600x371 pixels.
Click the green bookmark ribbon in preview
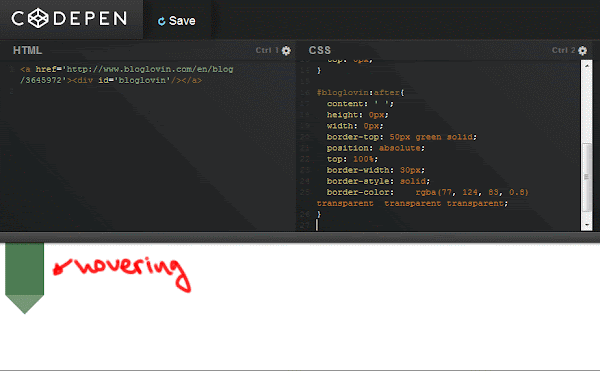coord(24,269)
